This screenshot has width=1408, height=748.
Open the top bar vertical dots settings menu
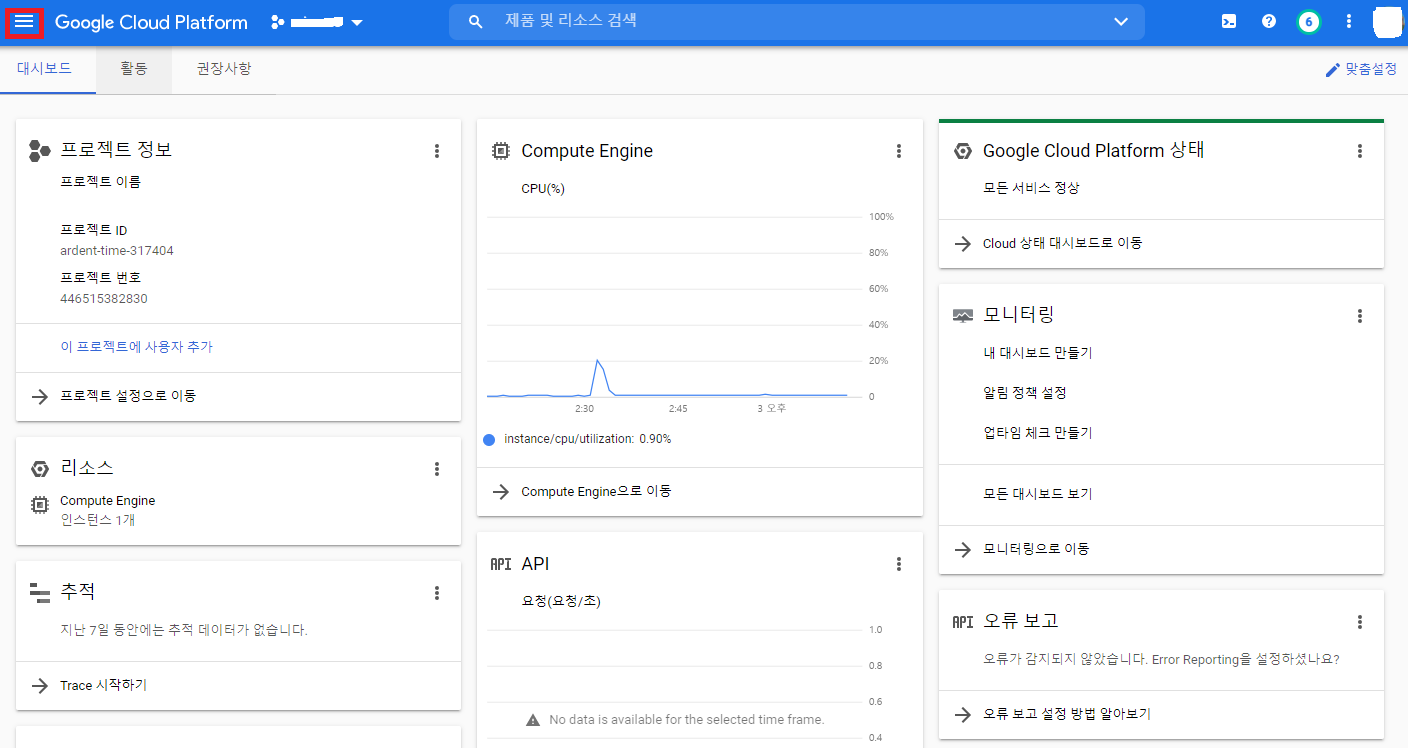[1349, 21]
